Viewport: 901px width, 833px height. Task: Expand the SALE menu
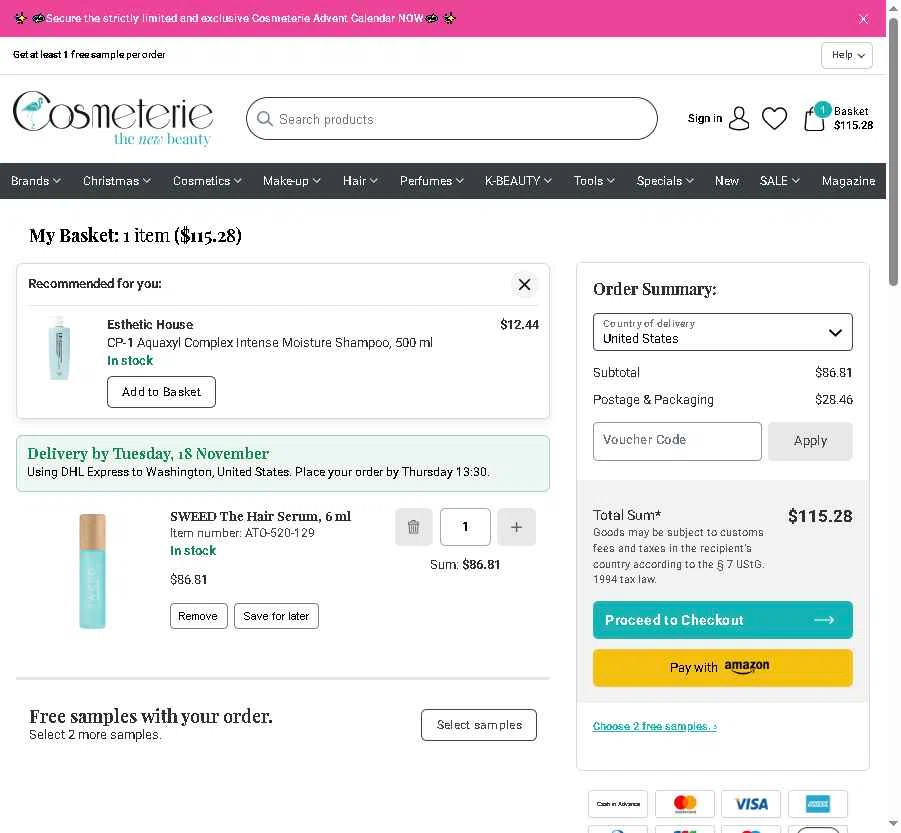[x=779, y=181]
